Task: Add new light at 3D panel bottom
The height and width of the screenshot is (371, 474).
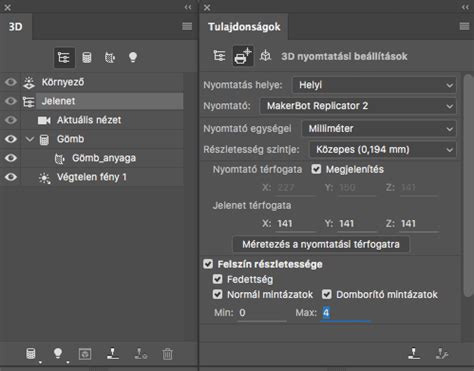Action: (58, 353)
